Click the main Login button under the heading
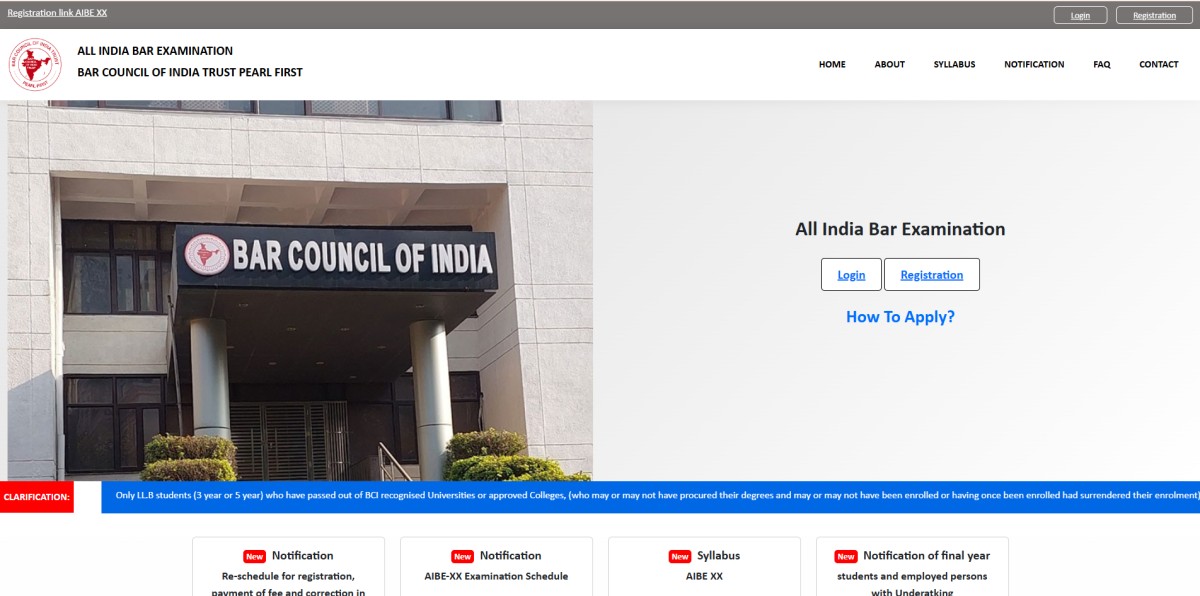This screenshot has width=1200, height=596. click(851, 274)
